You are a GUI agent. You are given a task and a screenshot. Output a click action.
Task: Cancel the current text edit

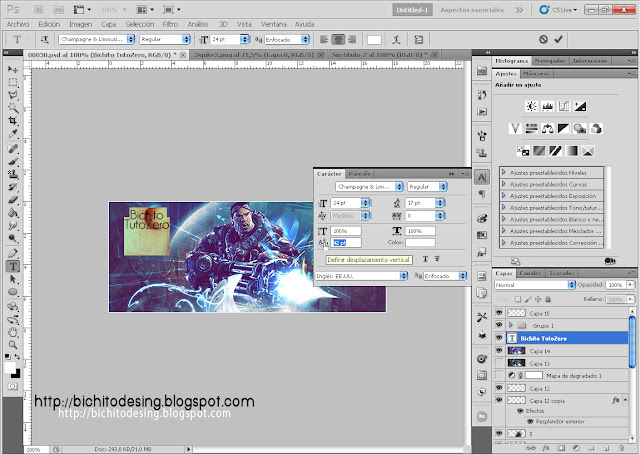click(x=543, y=39)
